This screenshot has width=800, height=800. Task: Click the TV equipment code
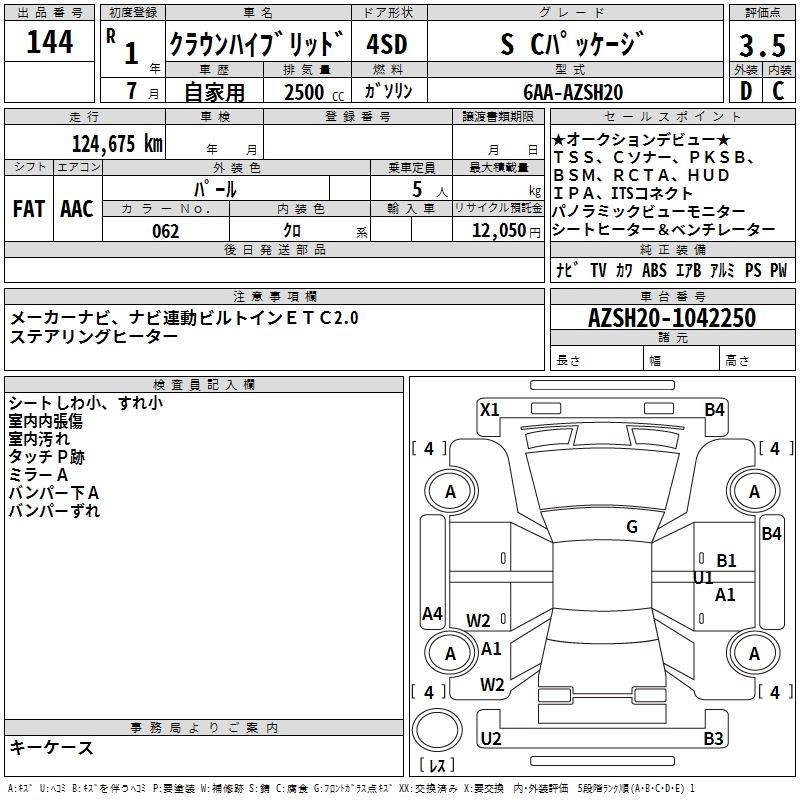tap(598, 270)
